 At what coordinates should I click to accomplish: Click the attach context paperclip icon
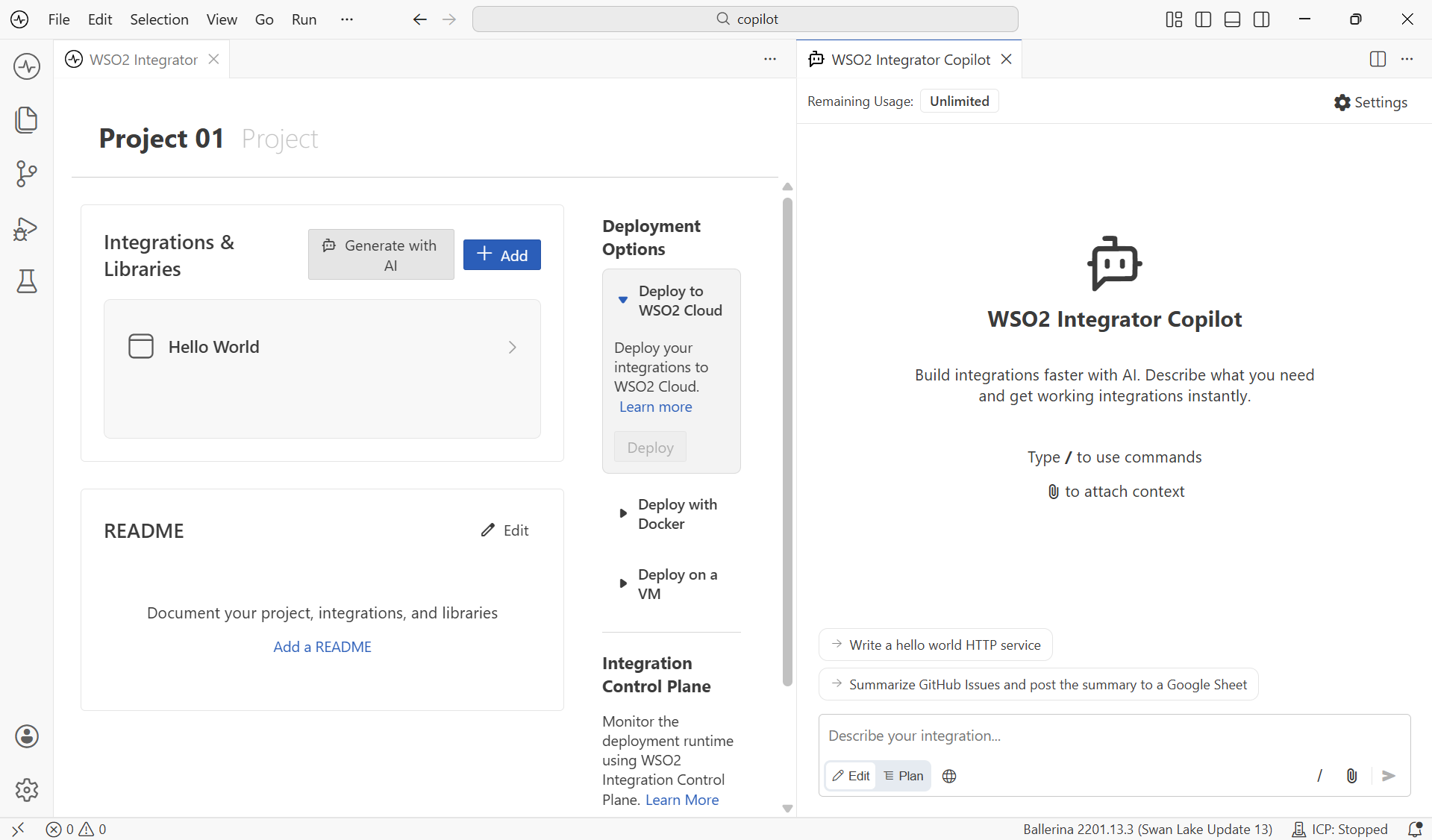pos(1352,776)
